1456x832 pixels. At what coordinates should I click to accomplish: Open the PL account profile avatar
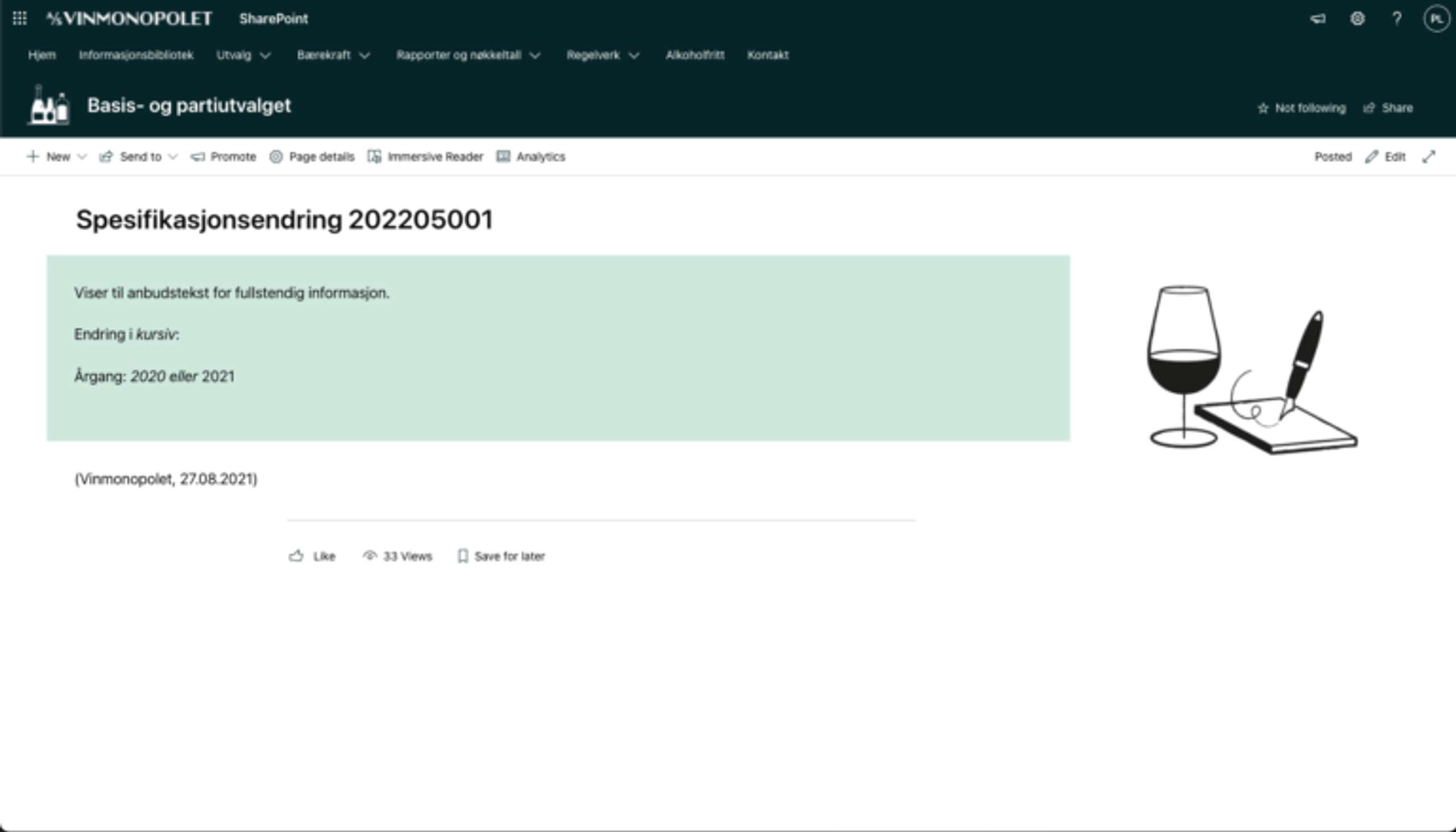click(x=1436, y=19)
